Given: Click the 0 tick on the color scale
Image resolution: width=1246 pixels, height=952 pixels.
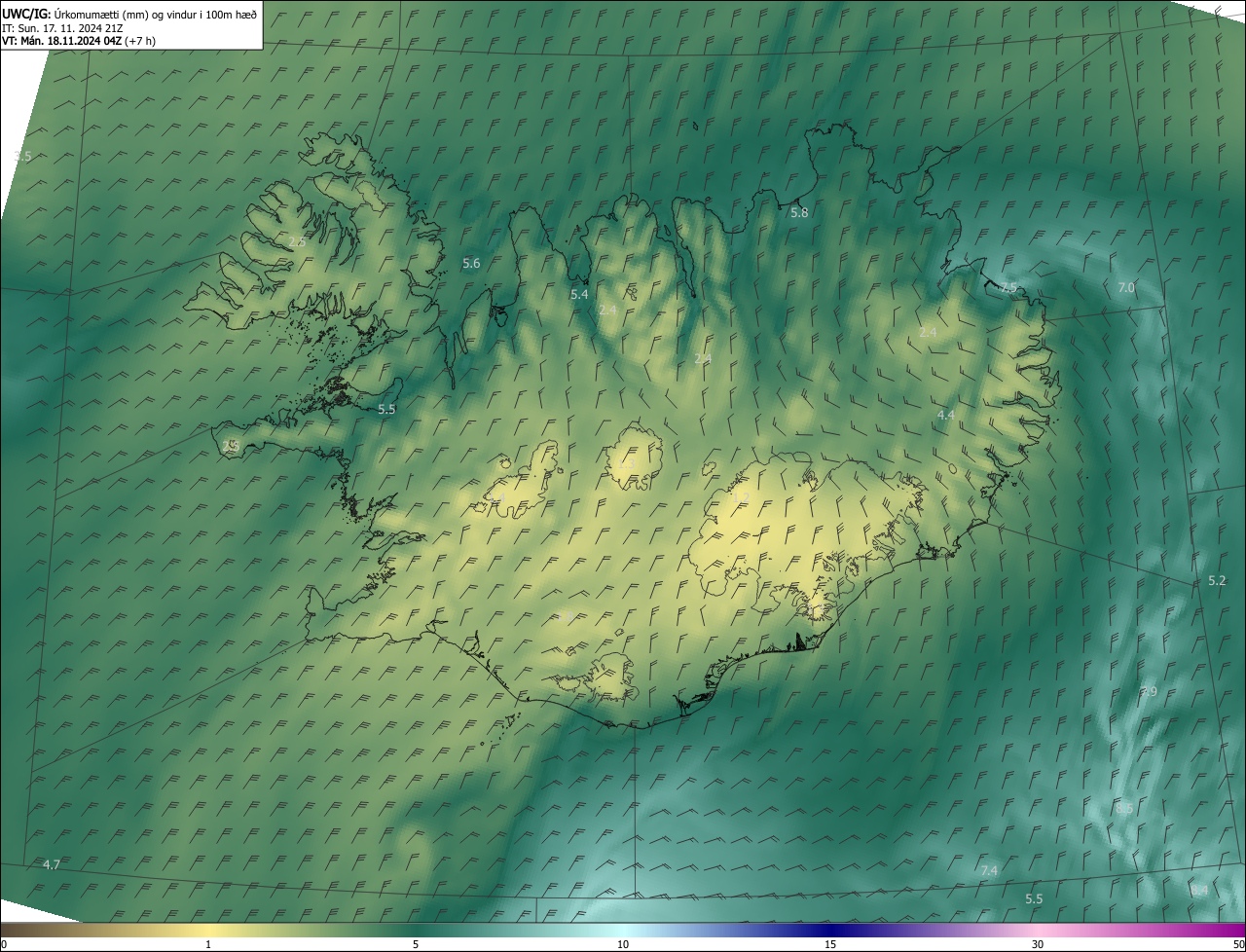Looking at the screenshot, I should (x=4, y=944).
